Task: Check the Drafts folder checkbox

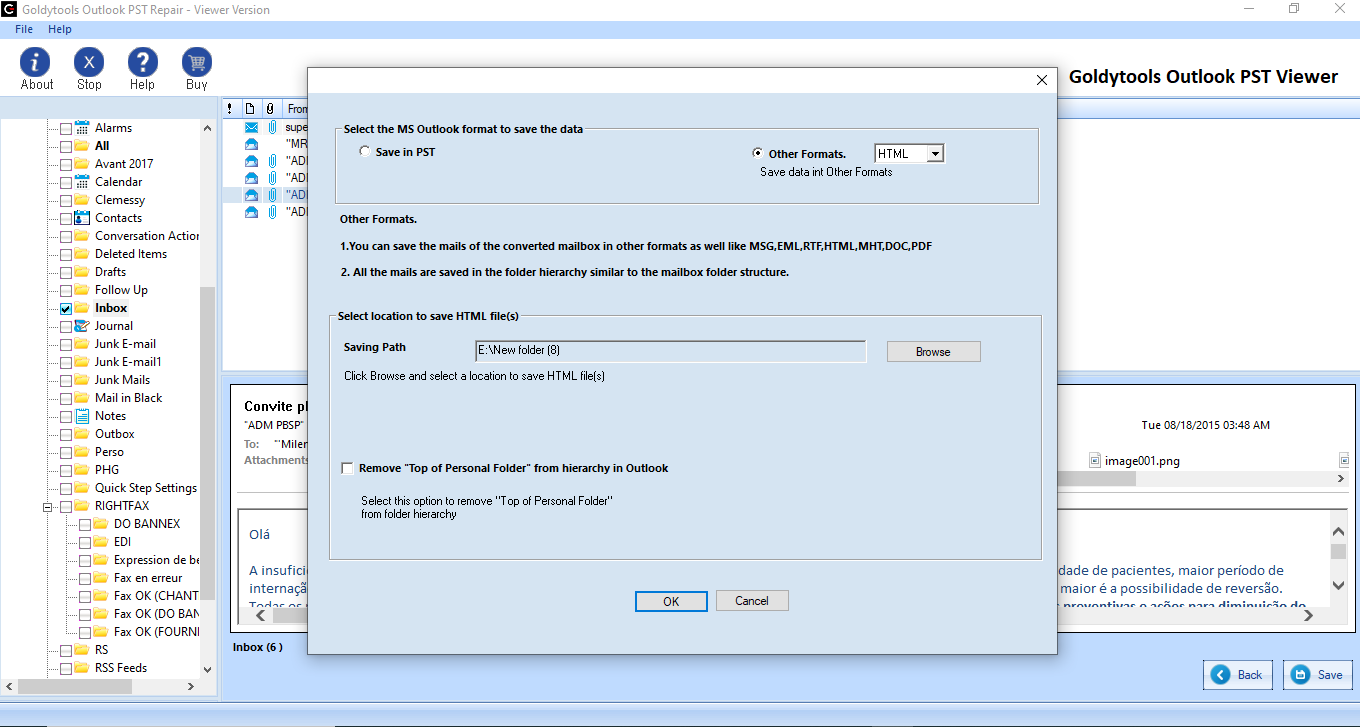Action: coord(66,273)
